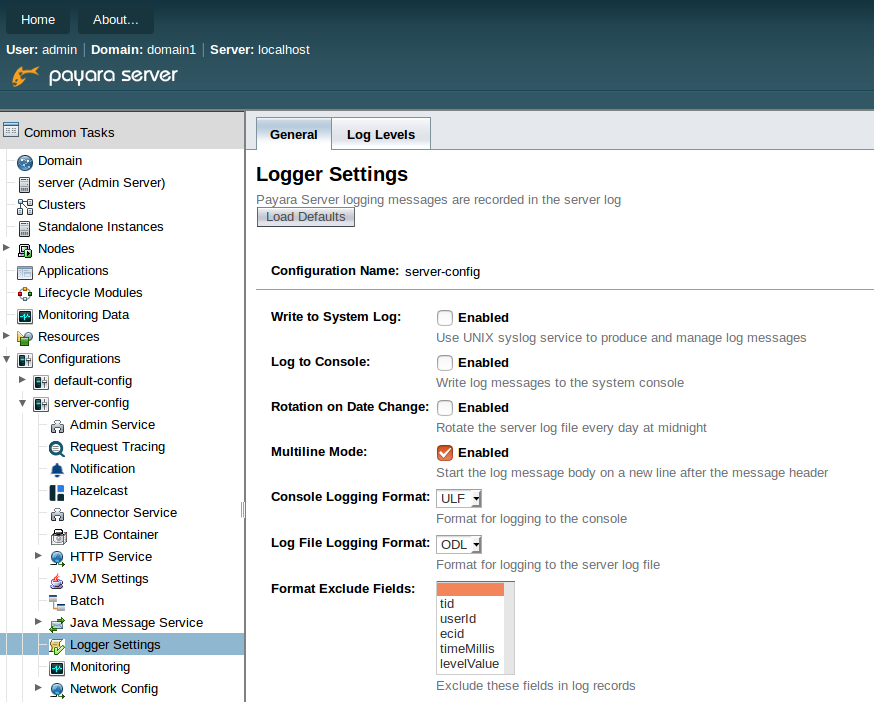Click the HTTP Service icon
The height and width of the screenshot is (702, 874).
[57, 558]
